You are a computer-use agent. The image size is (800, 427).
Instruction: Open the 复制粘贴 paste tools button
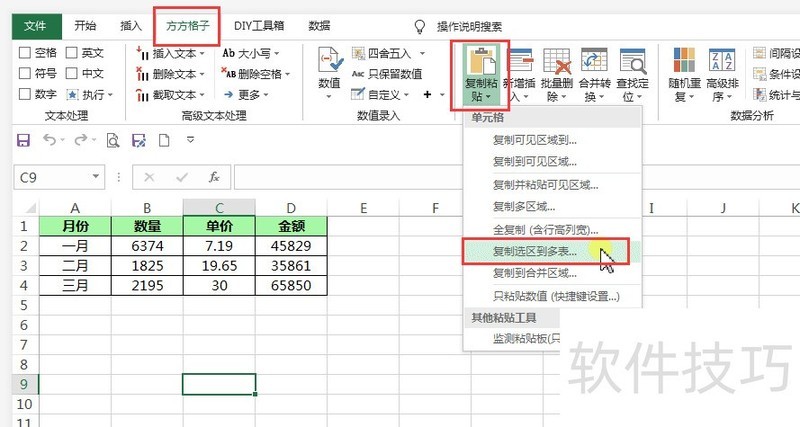(x=480, y=74)
